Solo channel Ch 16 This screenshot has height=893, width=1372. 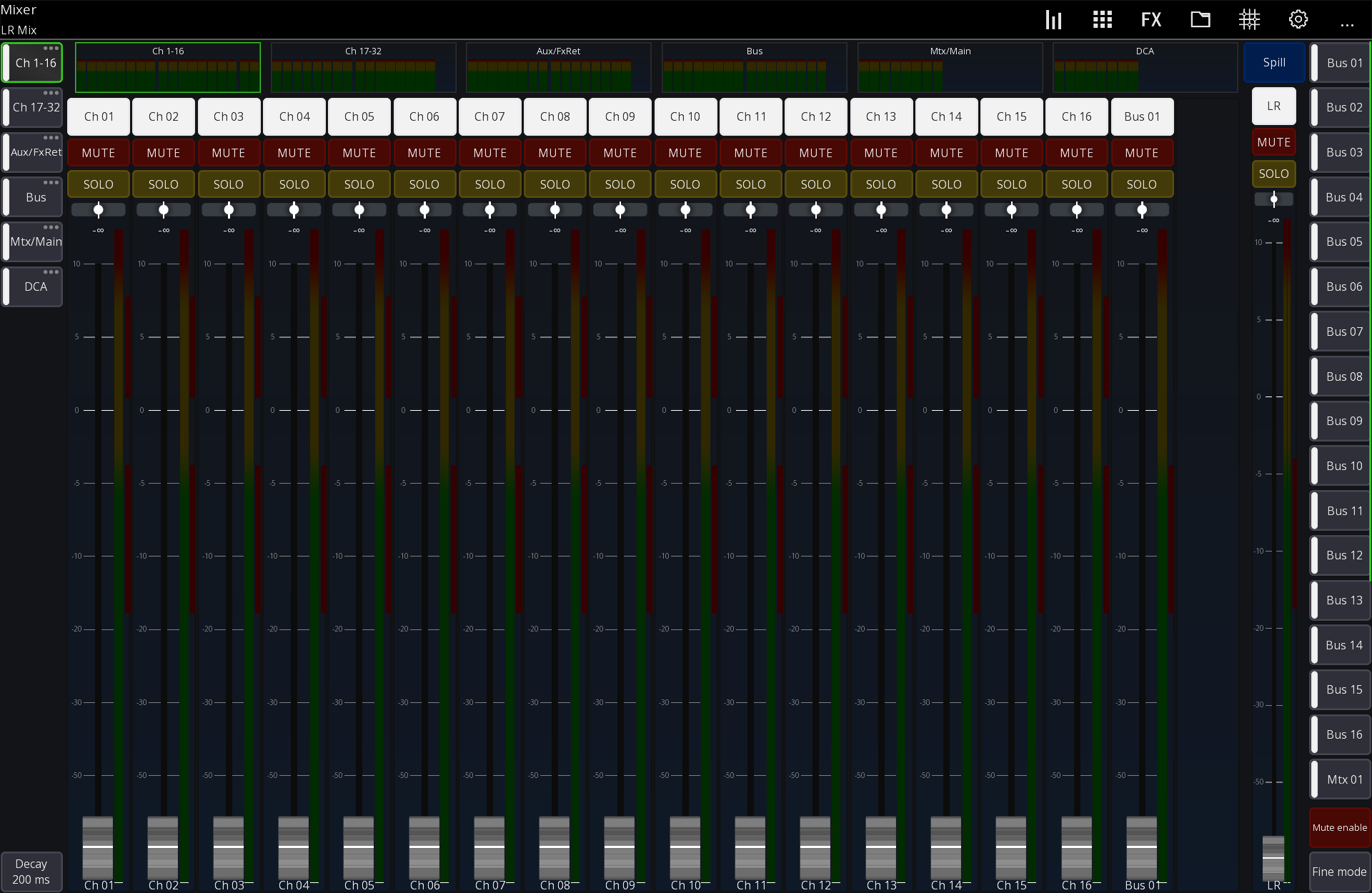(1077, 184)
